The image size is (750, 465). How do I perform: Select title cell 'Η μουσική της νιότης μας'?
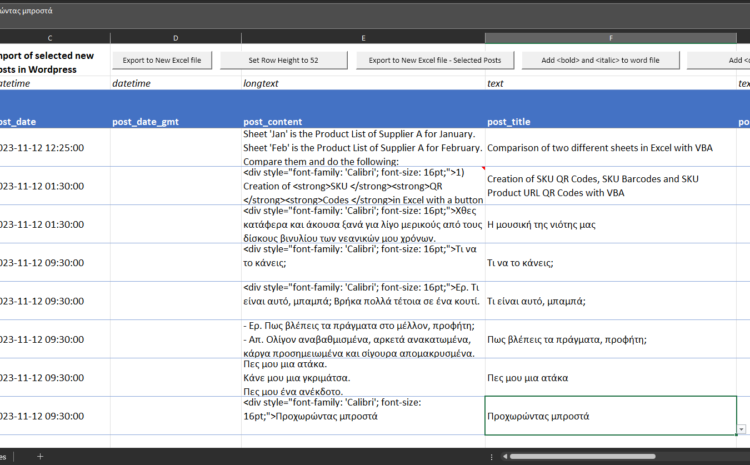[x=611, y=224]
